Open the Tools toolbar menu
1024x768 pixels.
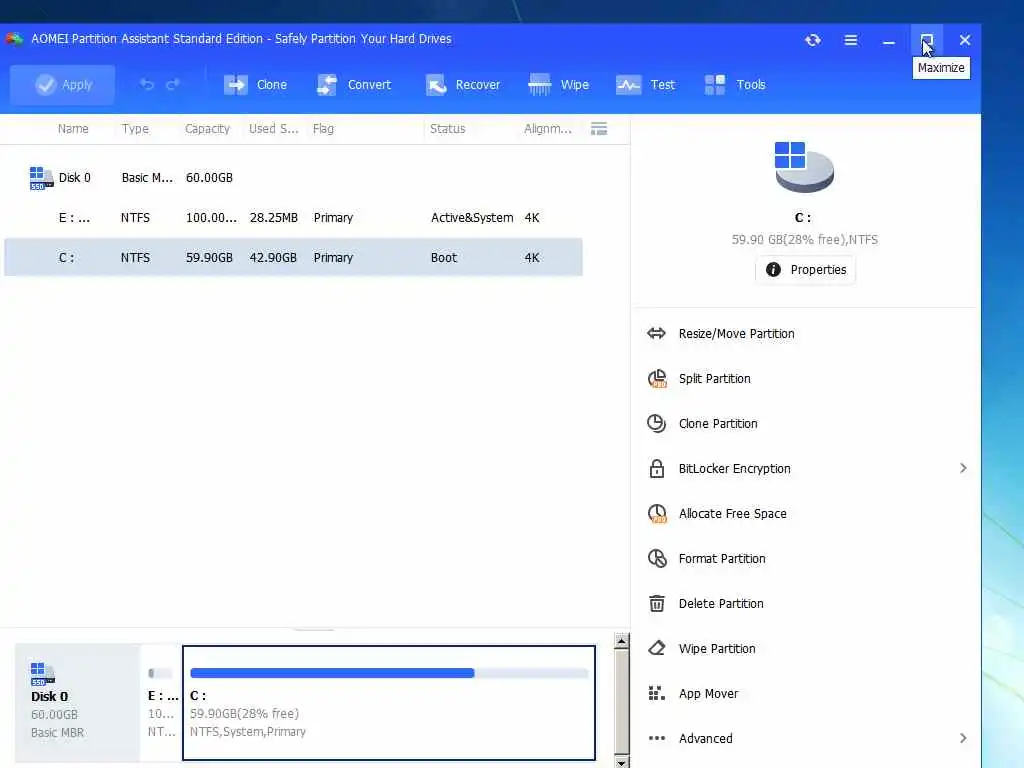735,85
